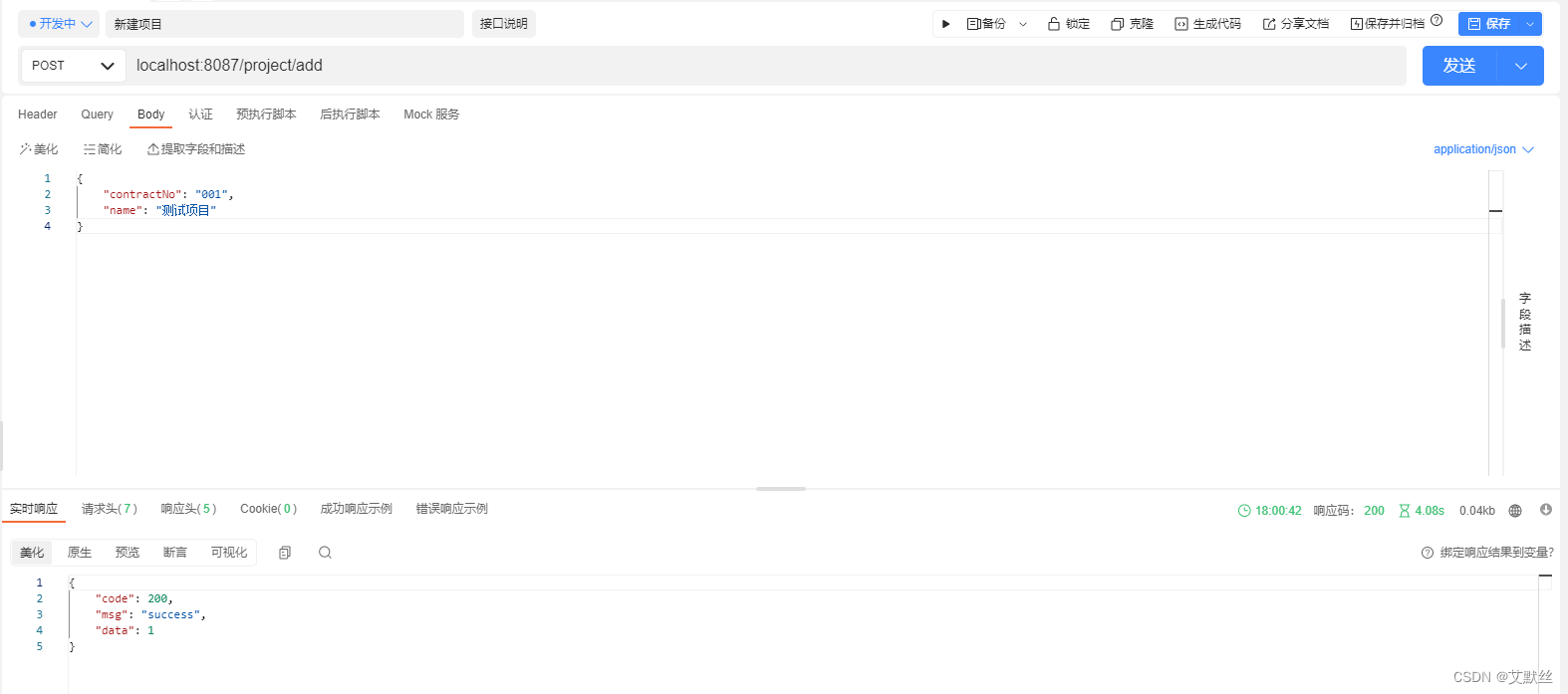
Task: Open the 成功响应示例 tab
Action: point(356,509)
